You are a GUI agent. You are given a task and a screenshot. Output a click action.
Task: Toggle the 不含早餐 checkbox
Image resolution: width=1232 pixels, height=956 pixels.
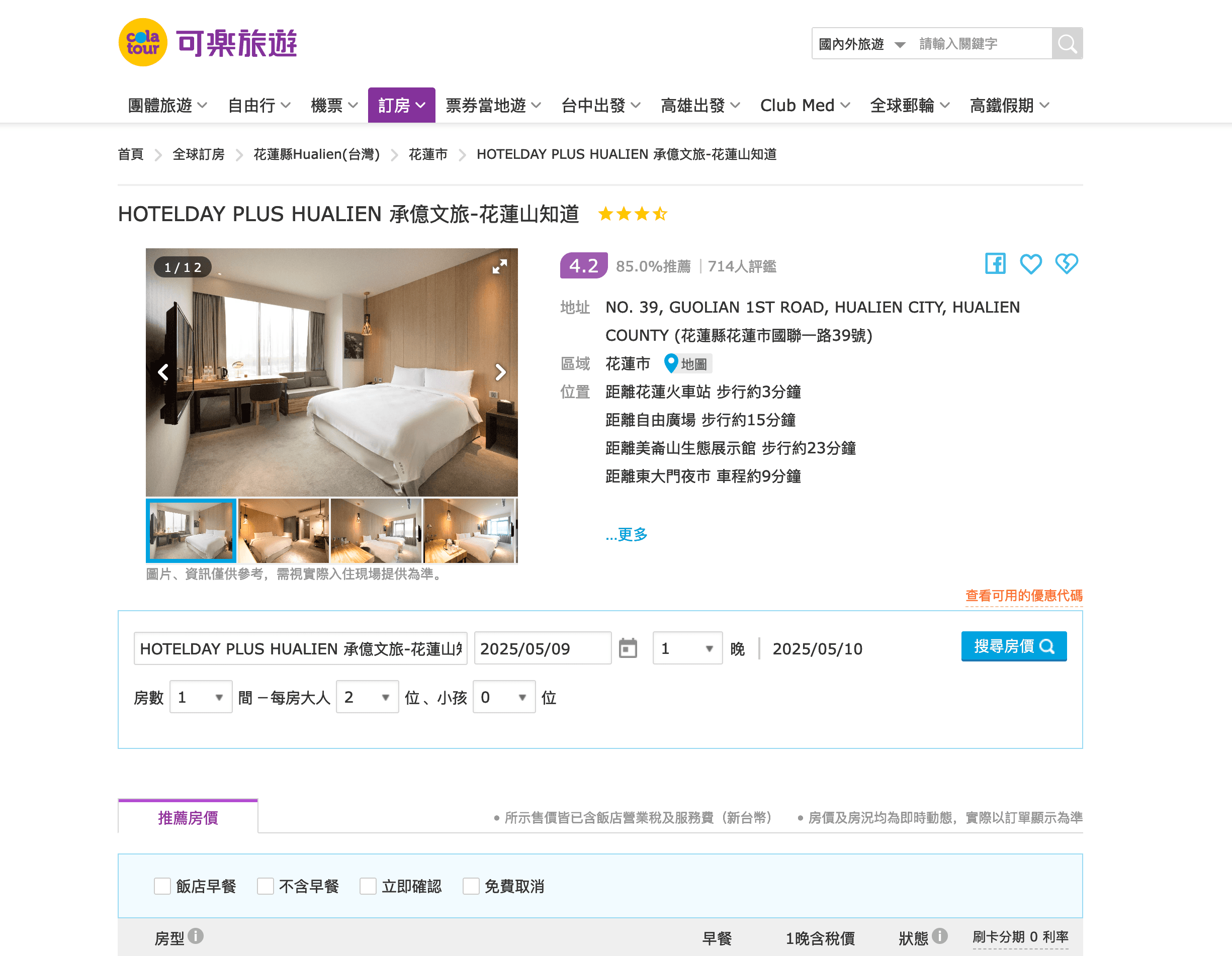[265, 886]
